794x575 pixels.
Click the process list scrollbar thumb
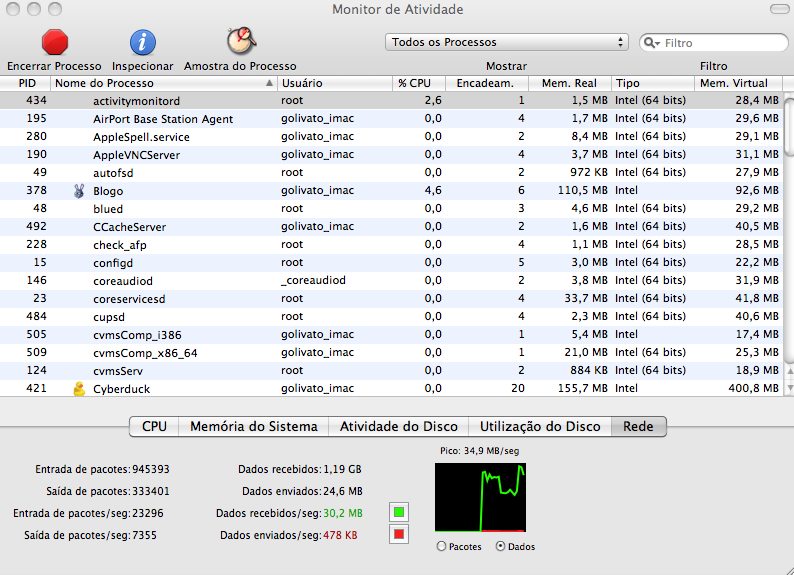point(789,127)
